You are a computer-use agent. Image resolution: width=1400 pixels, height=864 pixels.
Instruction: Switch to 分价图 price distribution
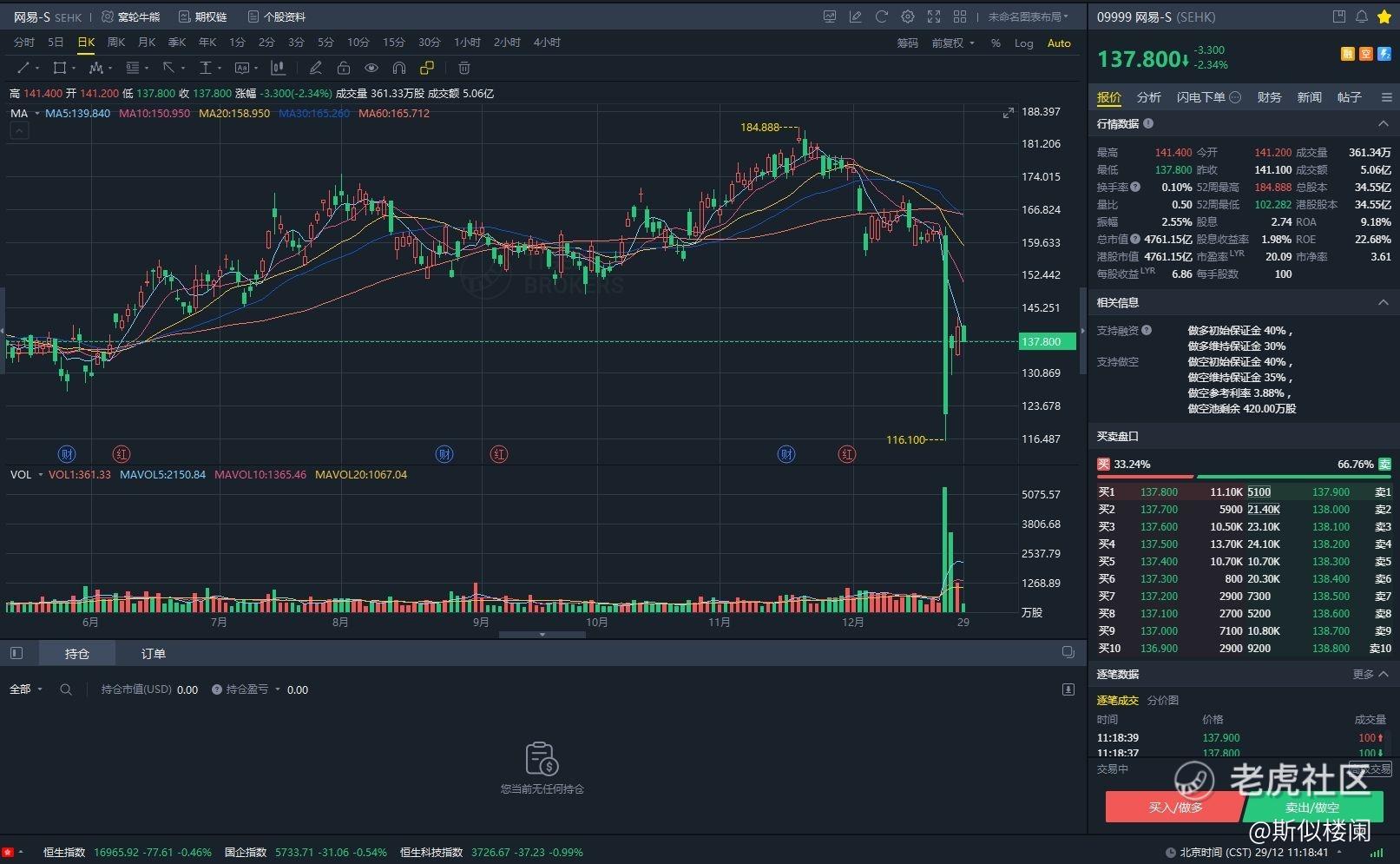click(1163, 701)
